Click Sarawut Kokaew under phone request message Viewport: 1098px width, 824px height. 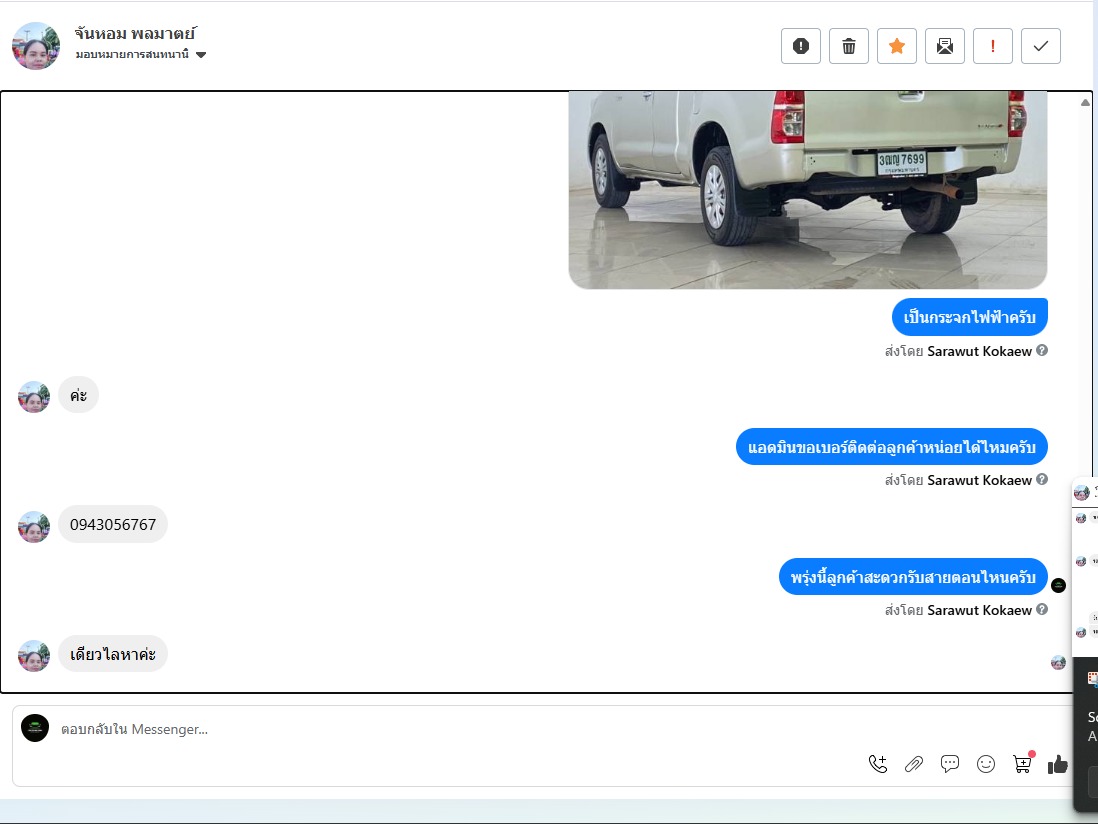pos(979,480)
